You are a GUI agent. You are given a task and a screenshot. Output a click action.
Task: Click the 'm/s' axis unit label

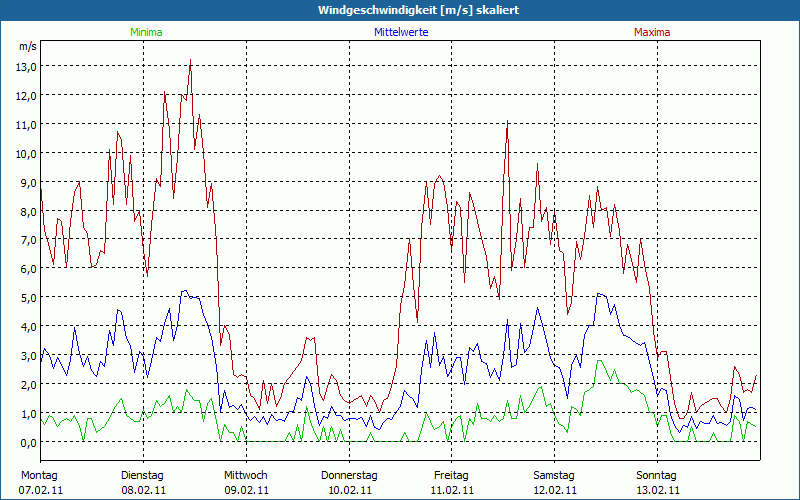pyautogui.click(x=28, y=46)
